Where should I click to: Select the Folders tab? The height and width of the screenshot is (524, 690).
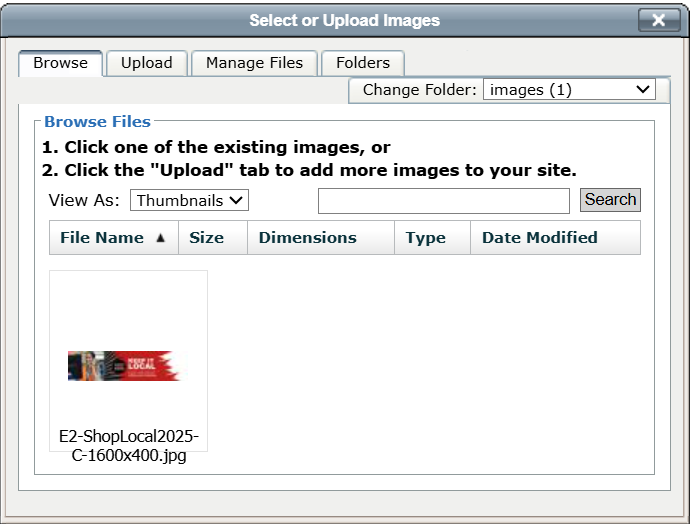362,63
